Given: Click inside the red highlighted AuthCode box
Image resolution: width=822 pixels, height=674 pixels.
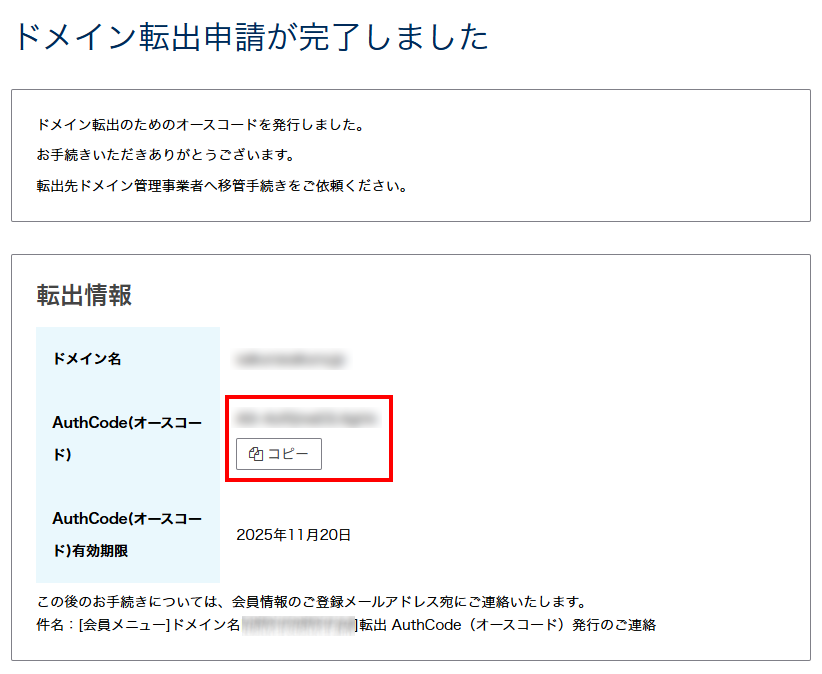Looking at the screenshot, I should coord(310,438).
